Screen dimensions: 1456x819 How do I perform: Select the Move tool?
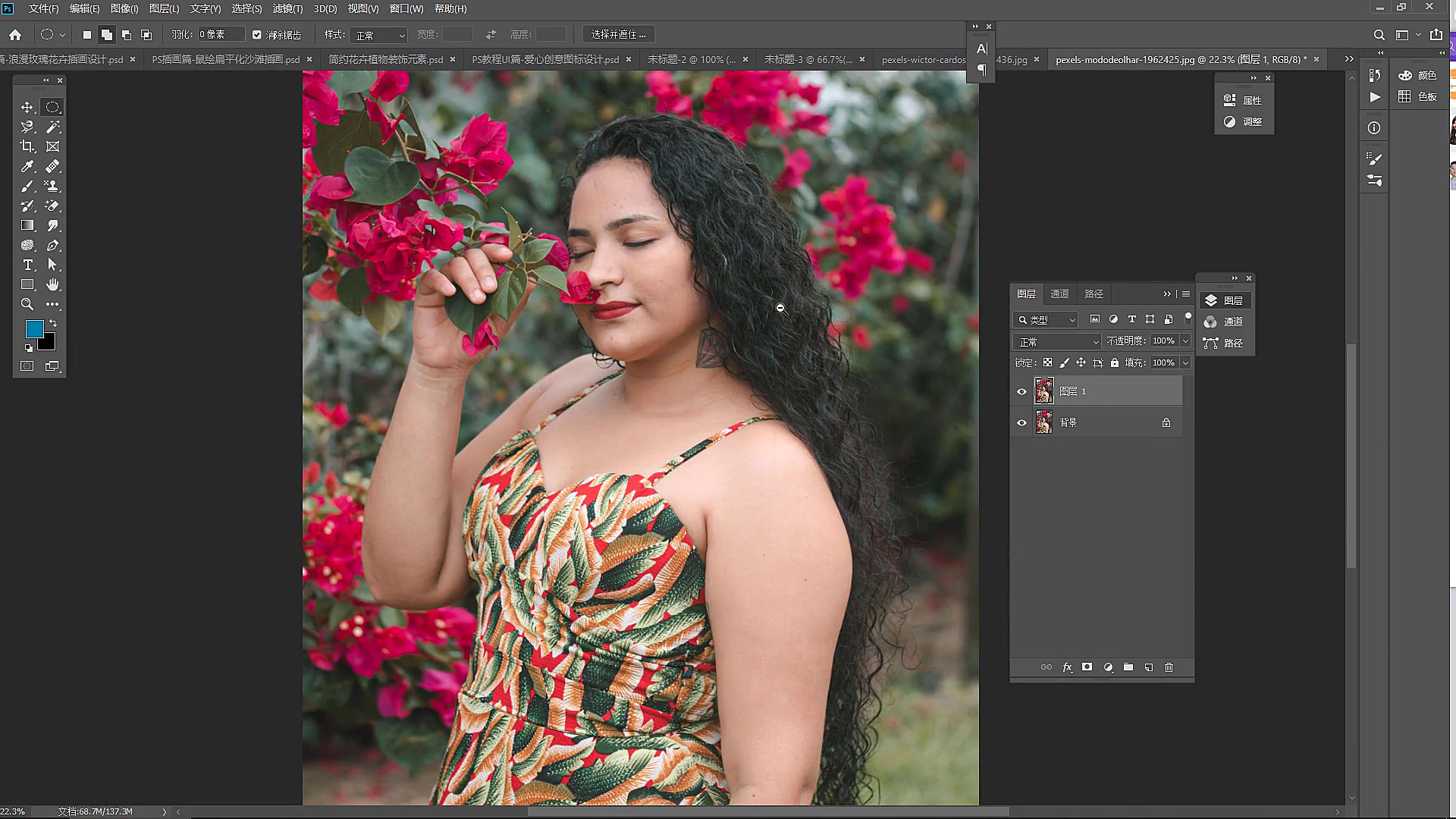click(x=27, y=107)
